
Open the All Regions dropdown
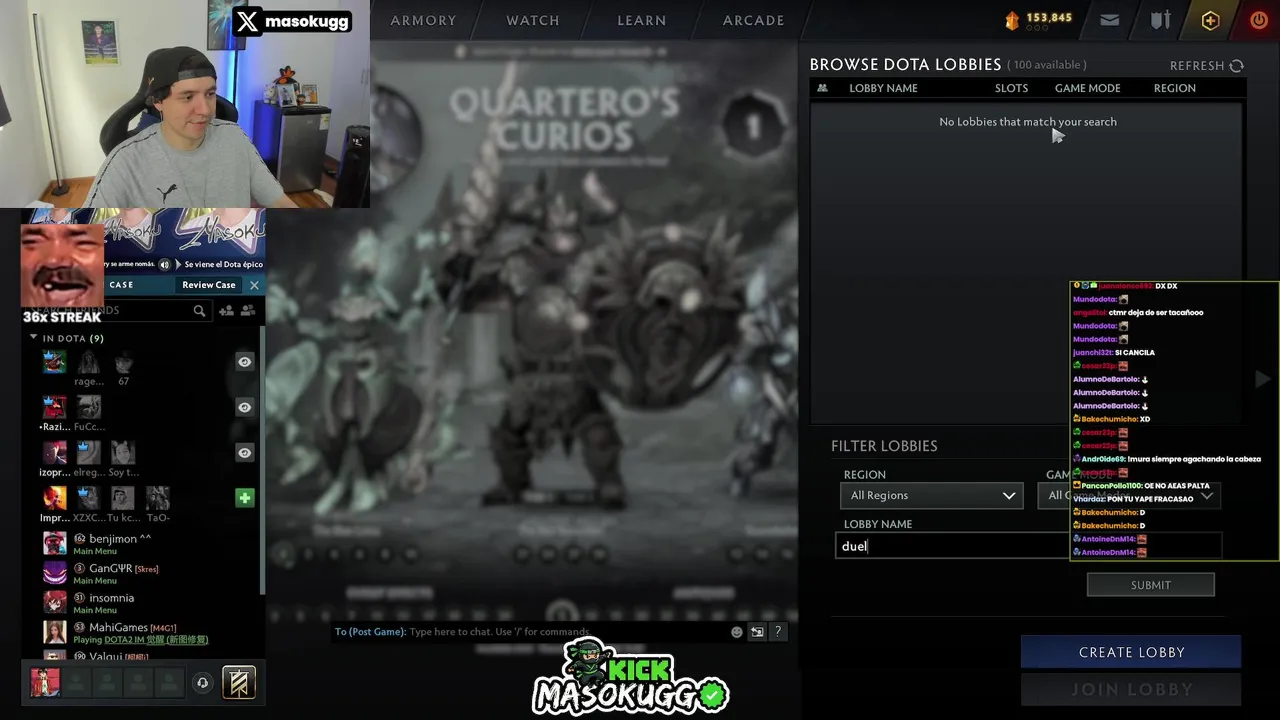(932, 495)
